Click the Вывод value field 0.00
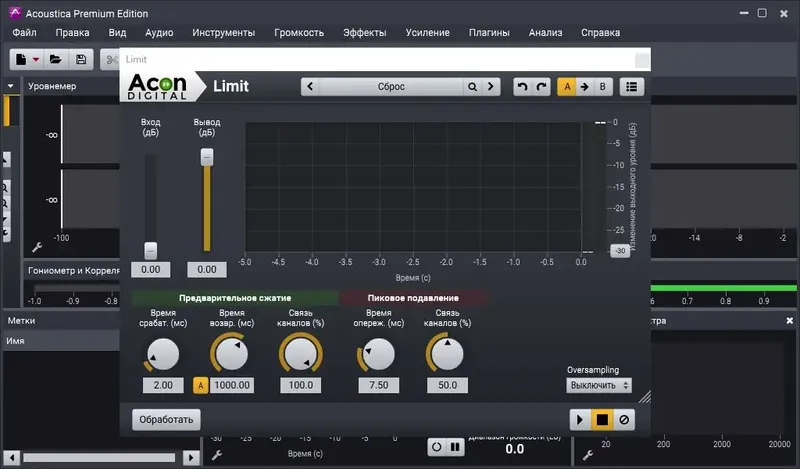 pos(207,269)
